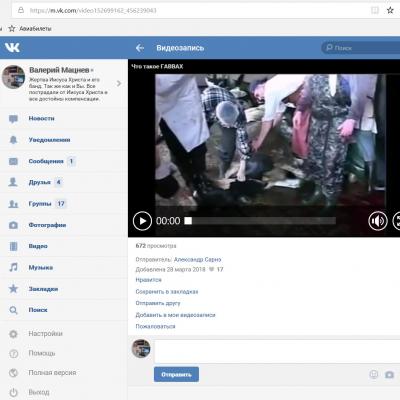Click the 672 просмотра view count
Viewport: 400px width, 400px height.
point(156,246)
